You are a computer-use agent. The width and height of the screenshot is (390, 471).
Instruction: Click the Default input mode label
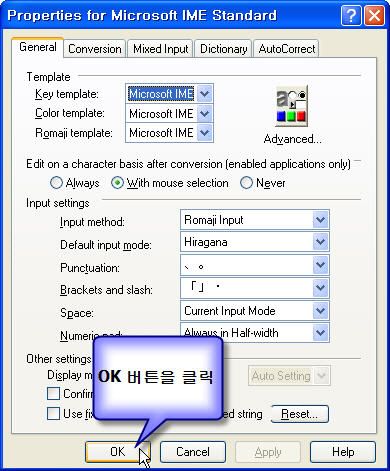click(x=106, y=245)
